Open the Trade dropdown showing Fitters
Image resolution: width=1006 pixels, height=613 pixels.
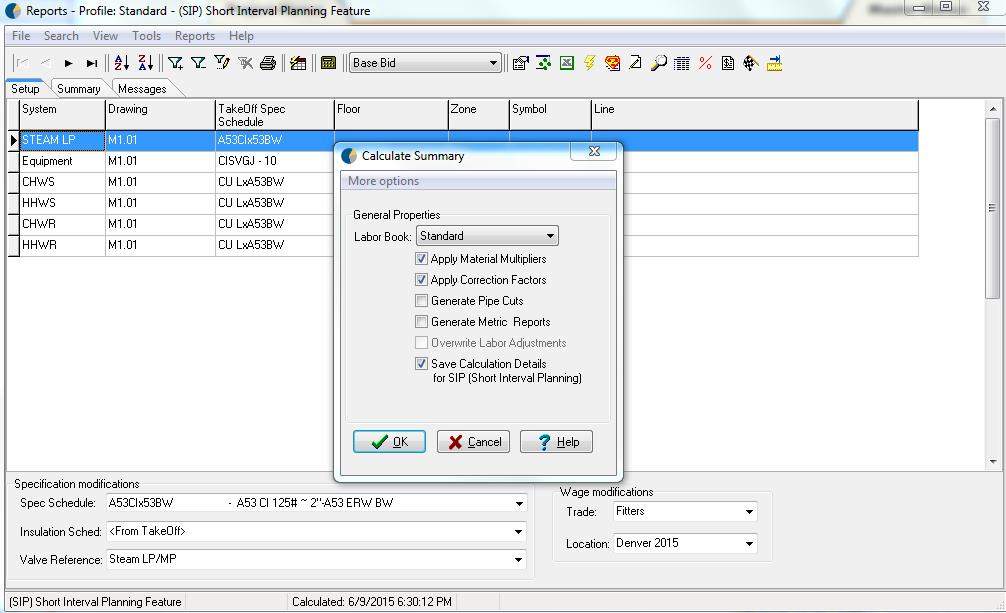click(749, 512)
